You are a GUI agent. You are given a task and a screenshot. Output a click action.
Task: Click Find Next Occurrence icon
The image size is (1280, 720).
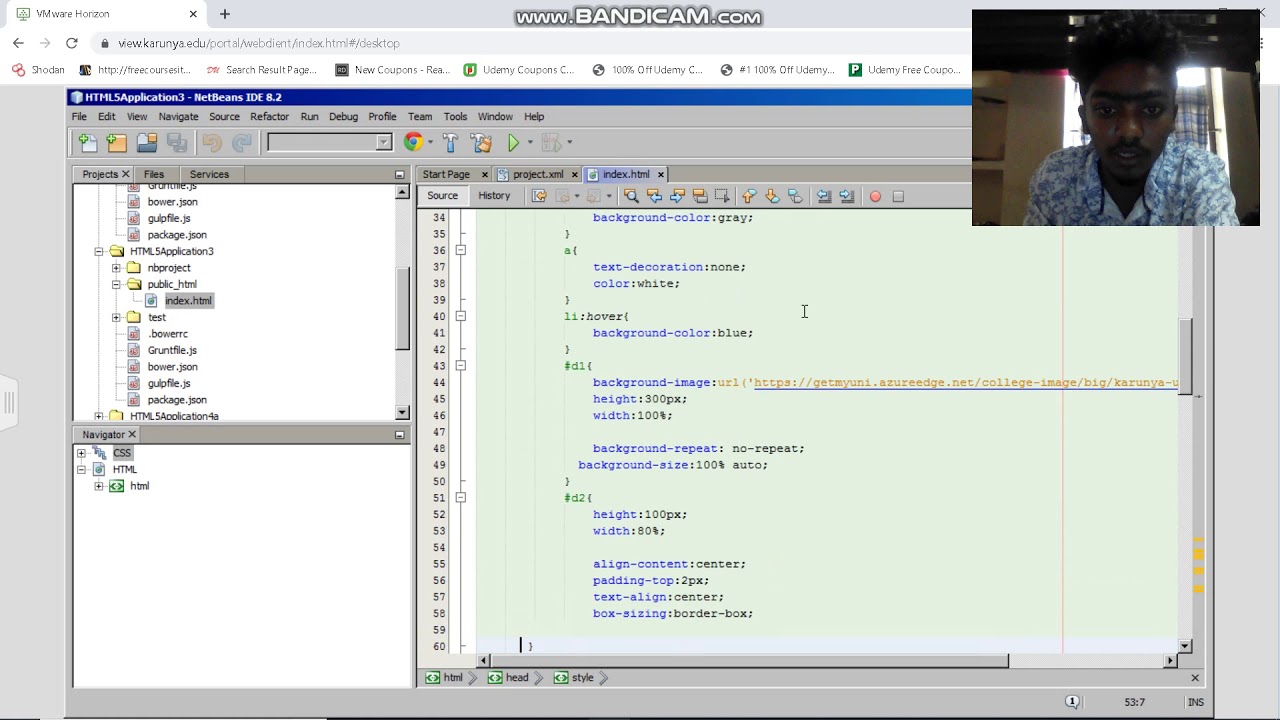[677, 196]
